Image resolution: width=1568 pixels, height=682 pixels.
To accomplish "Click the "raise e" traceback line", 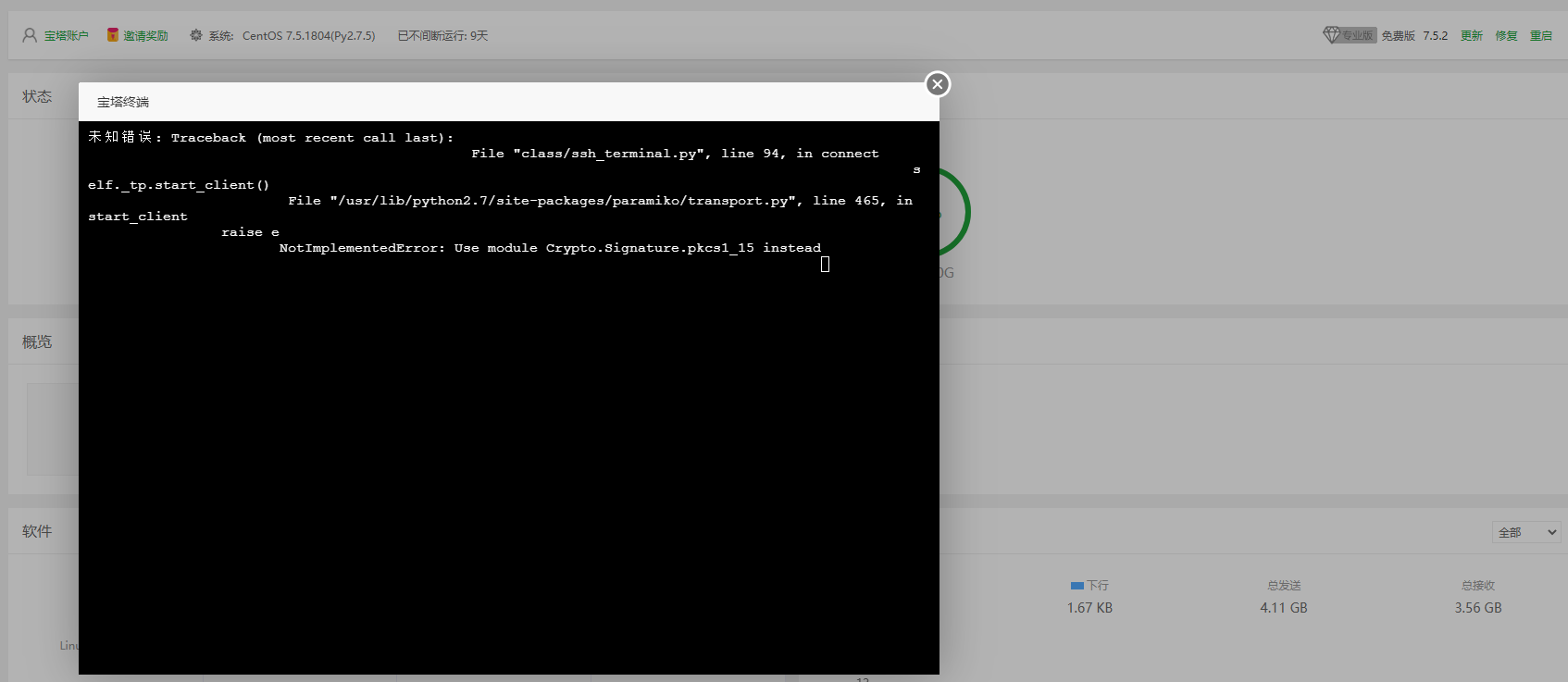I will 250,232.
